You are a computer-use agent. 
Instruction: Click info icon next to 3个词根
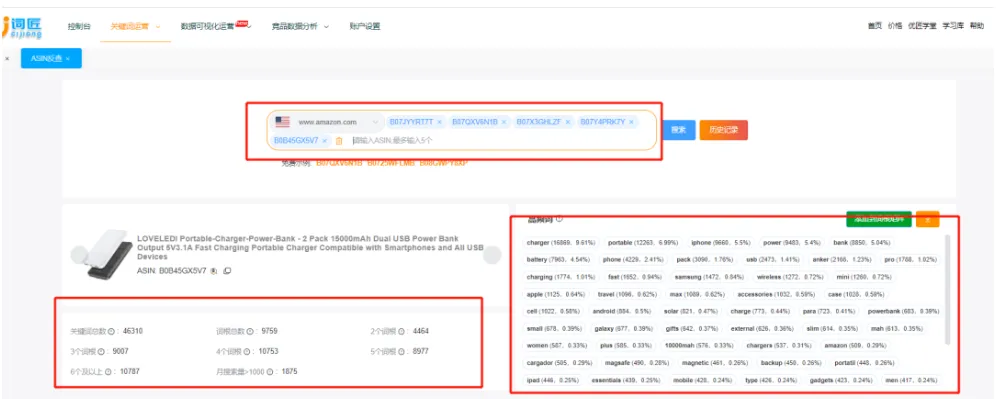(102, 351)
